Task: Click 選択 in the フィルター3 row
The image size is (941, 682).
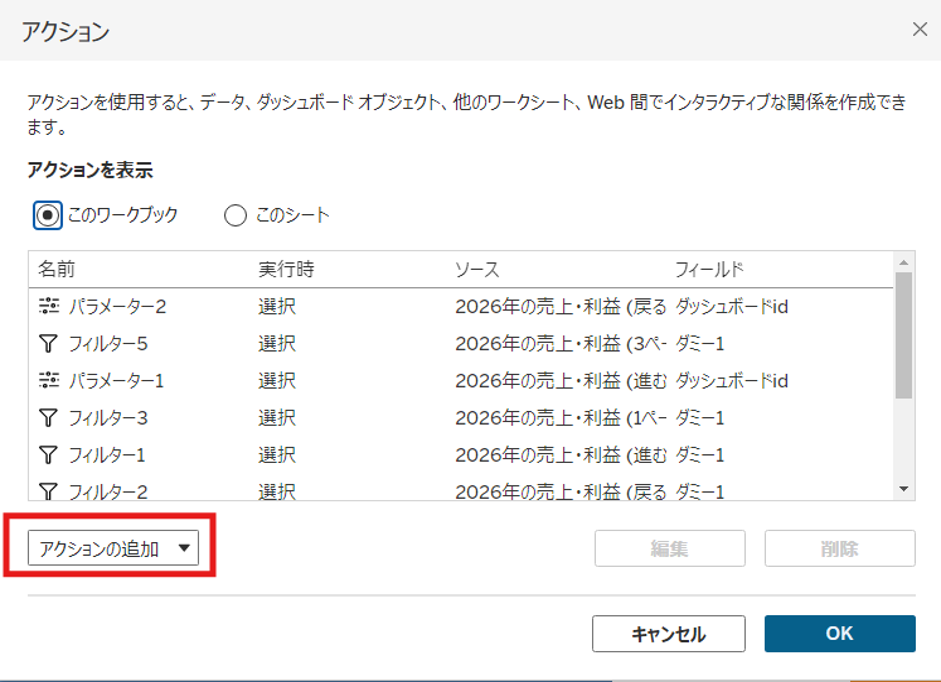Action: pos(277,418)
